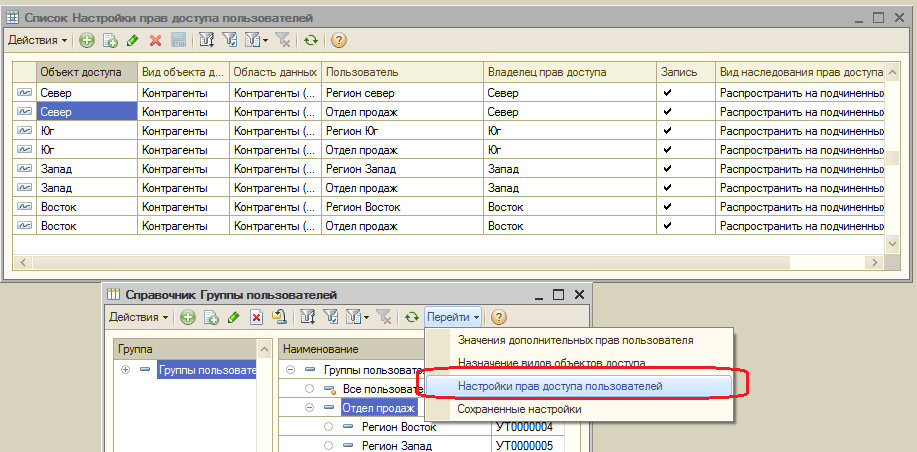Click Наименование column header in user groups
This screenshot has width=917, height=452.
[351, 349]
